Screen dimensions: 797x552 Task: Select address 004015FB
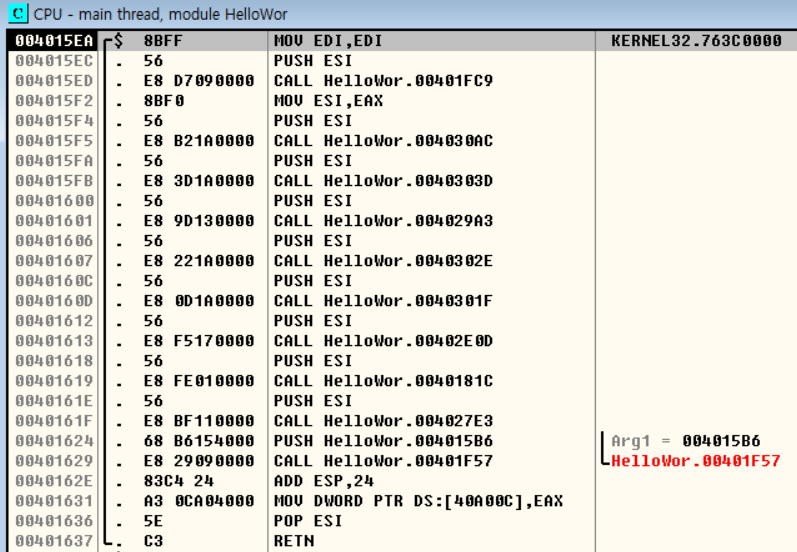[54, 181]
